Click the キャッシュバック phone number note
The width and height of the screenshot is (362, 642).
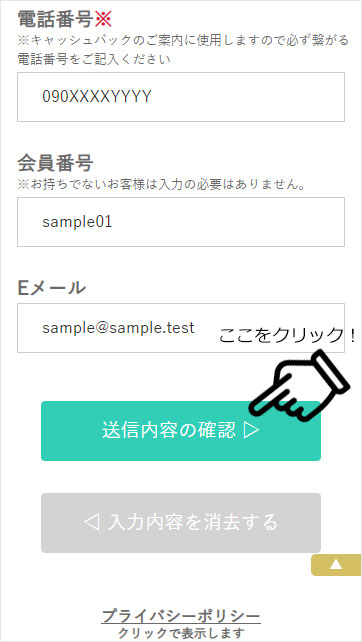point(183,41)
